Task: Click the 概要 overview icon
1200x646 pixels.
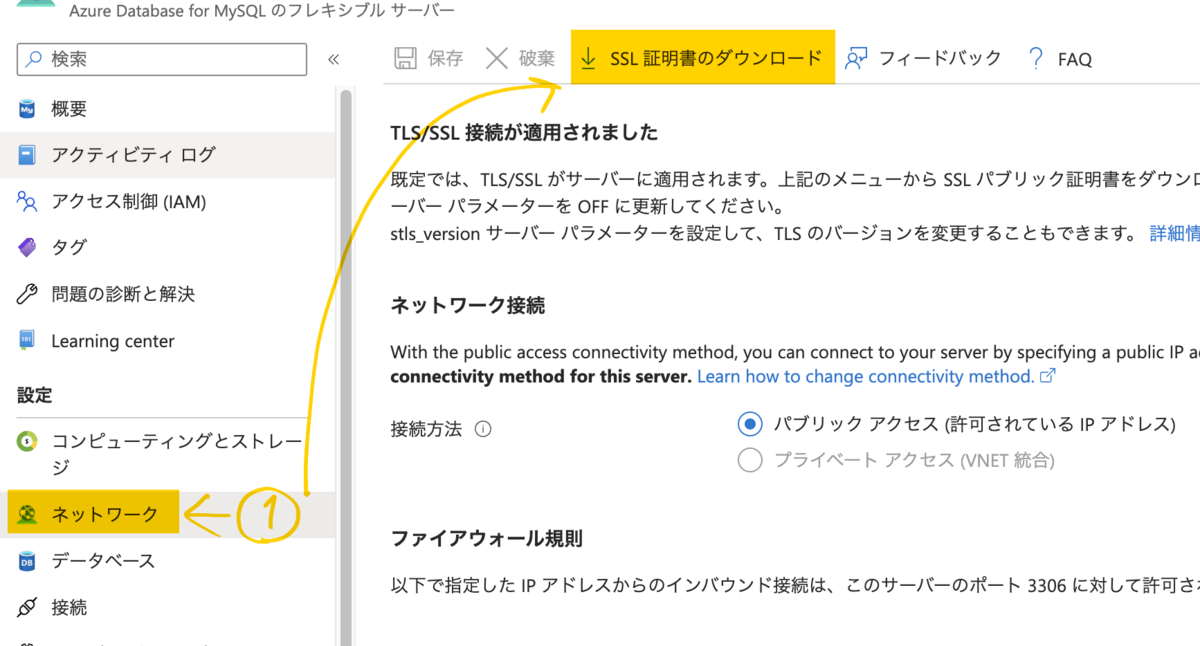Action: 27,108
